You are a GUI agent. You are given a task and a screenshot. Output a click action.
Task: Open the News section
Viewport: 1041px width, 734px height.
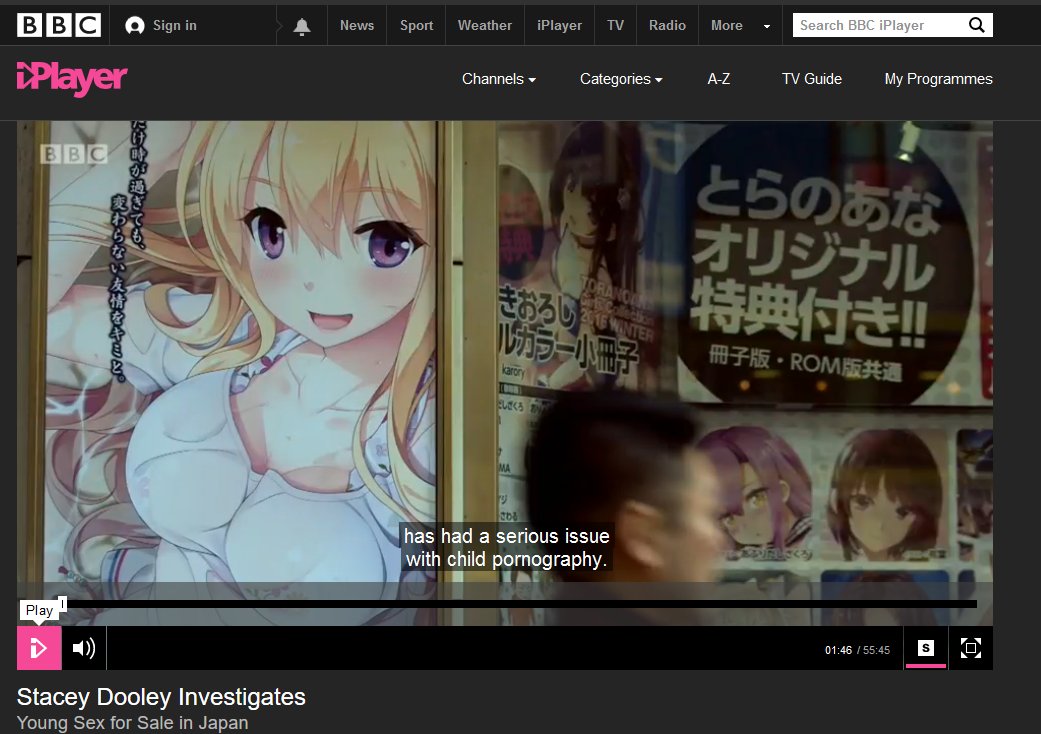point(357,25)
